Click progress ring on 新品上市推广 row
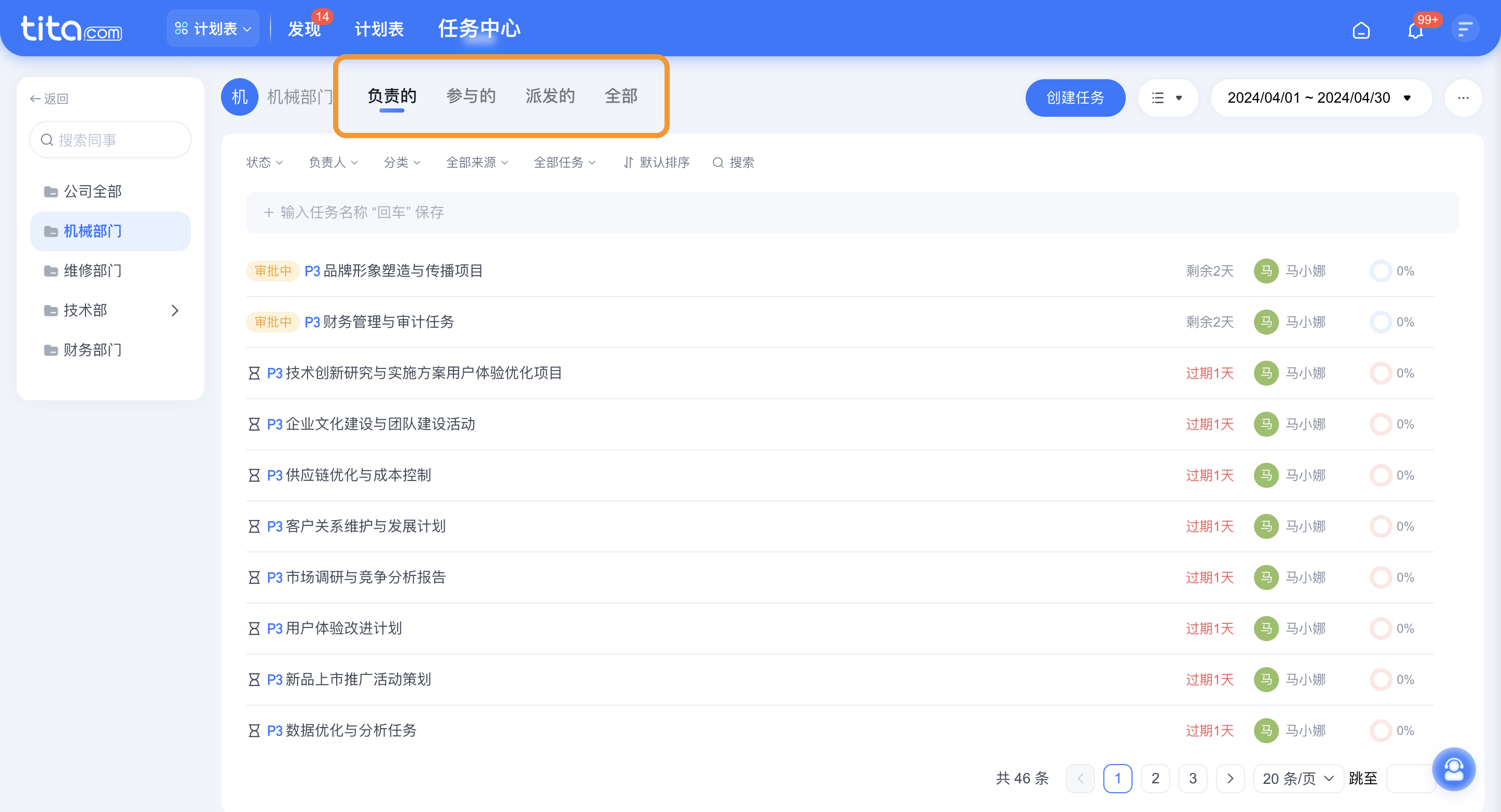 1381,680
